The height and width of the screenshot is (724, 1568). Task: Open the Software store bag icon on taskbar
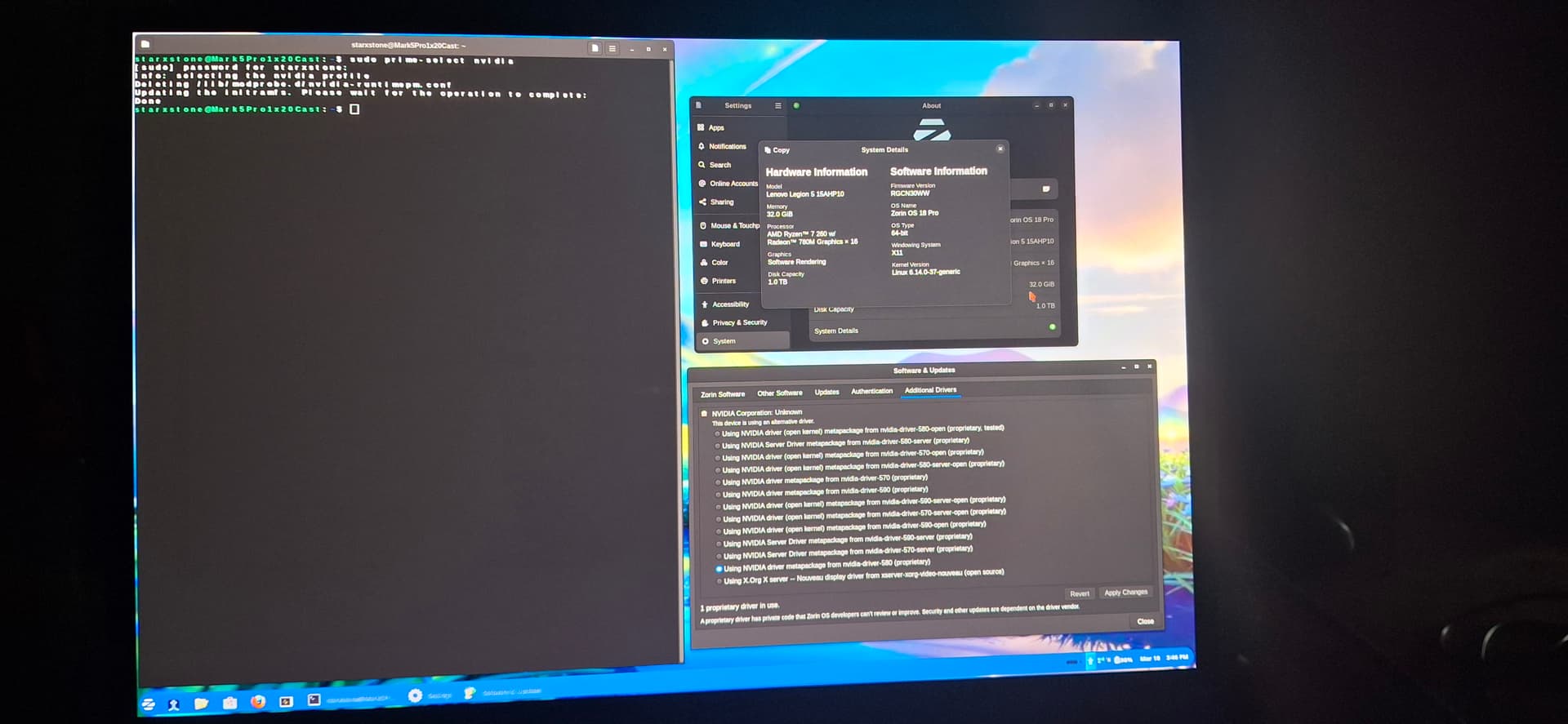pos(229,703)
